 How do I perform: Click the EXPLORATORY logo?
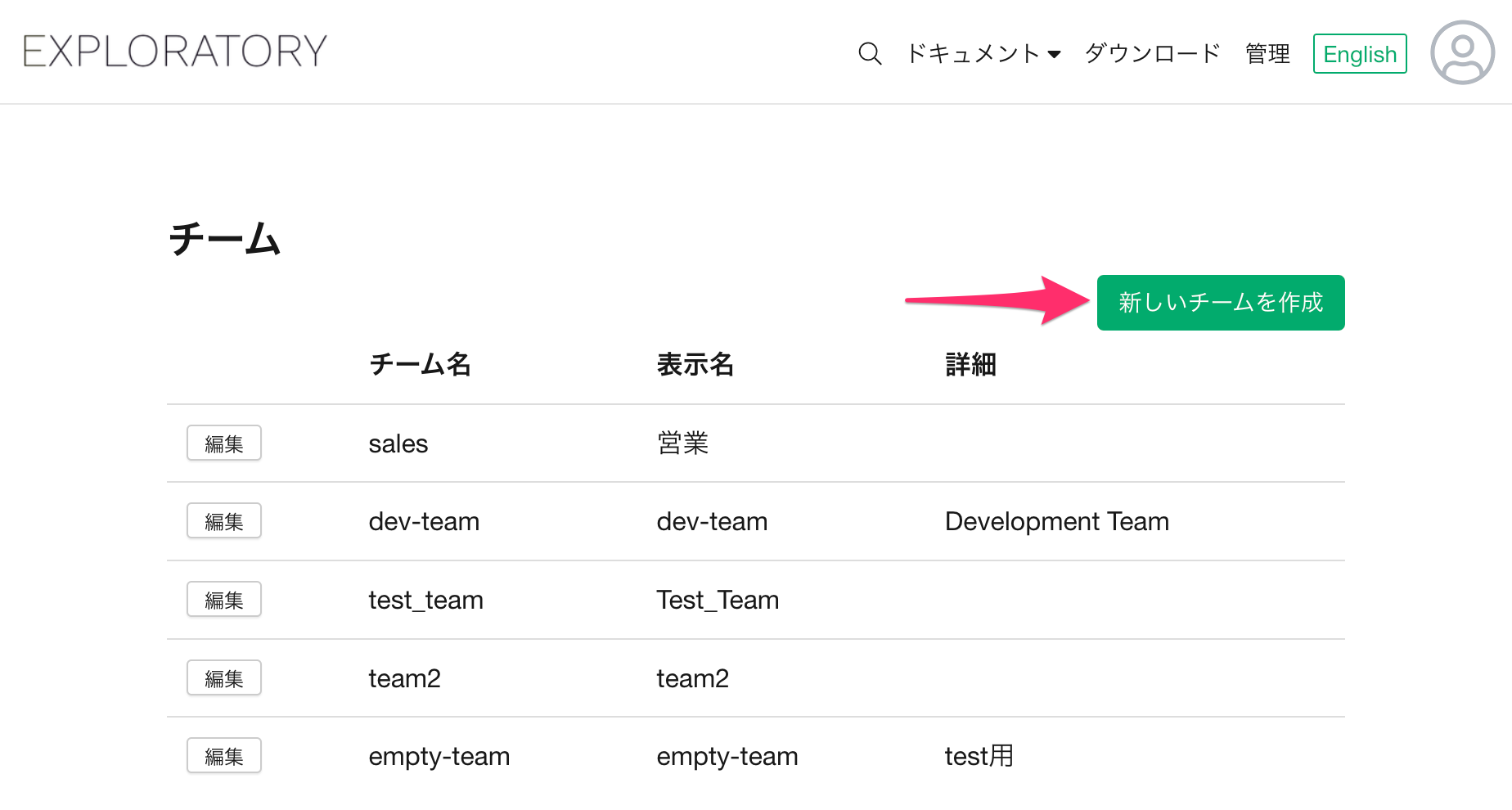(175, 52)
